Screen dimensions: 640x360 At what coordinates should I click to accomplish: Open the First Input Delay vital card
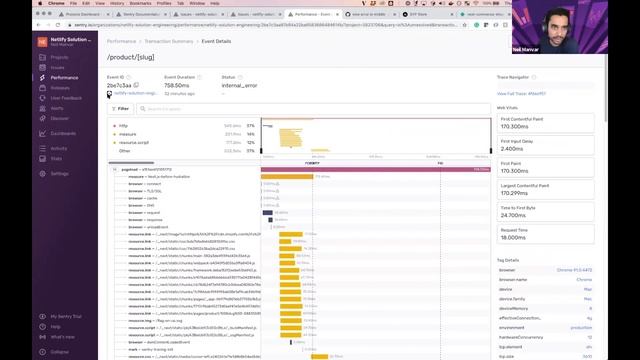(546, 145)
